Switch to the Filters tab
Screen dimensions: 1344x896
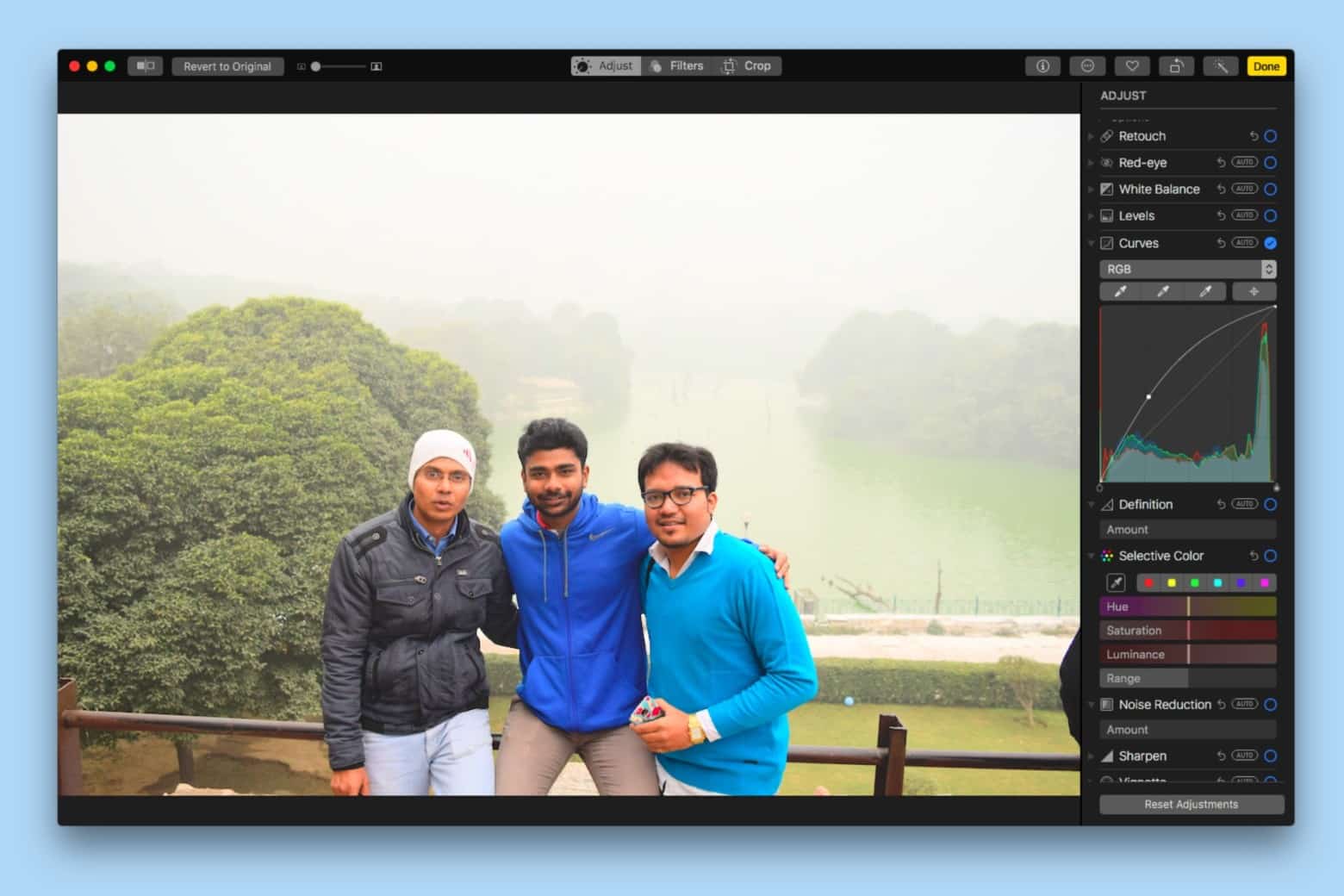[677, 65]
